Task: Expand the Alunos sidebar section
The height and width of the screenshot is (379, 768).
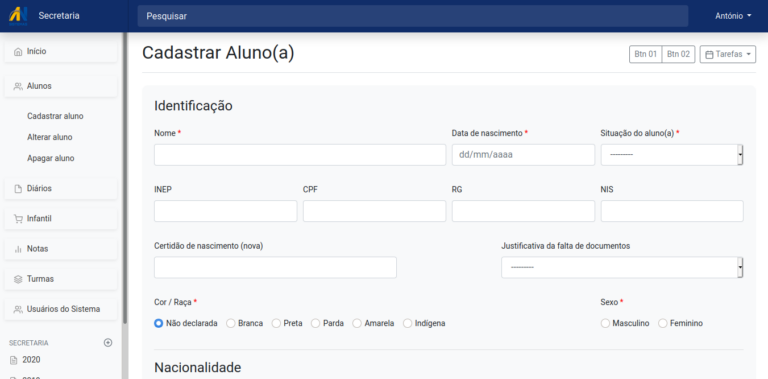Action: 61,86
